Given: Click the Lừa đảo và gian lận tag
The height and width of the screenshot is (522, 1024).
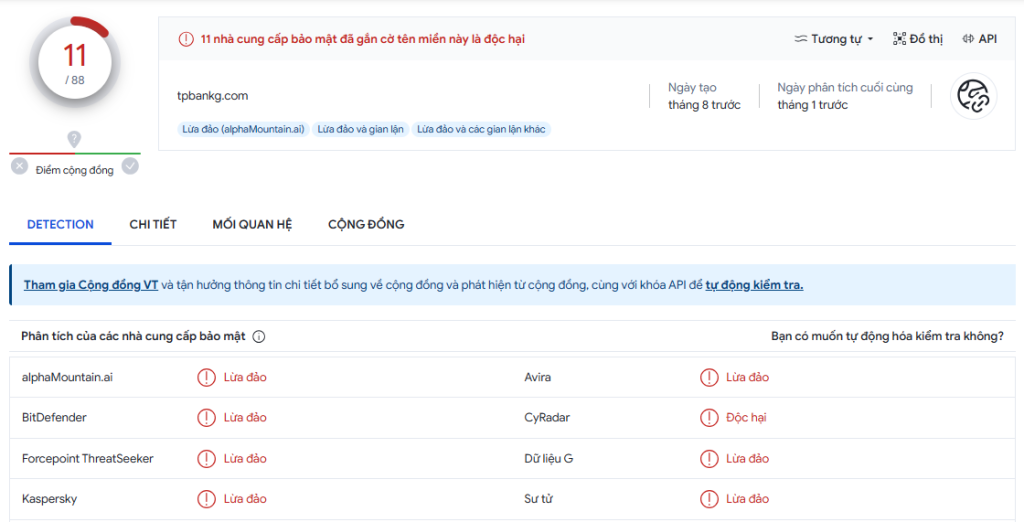Looking at the screenshot, I should click(360, 129).
